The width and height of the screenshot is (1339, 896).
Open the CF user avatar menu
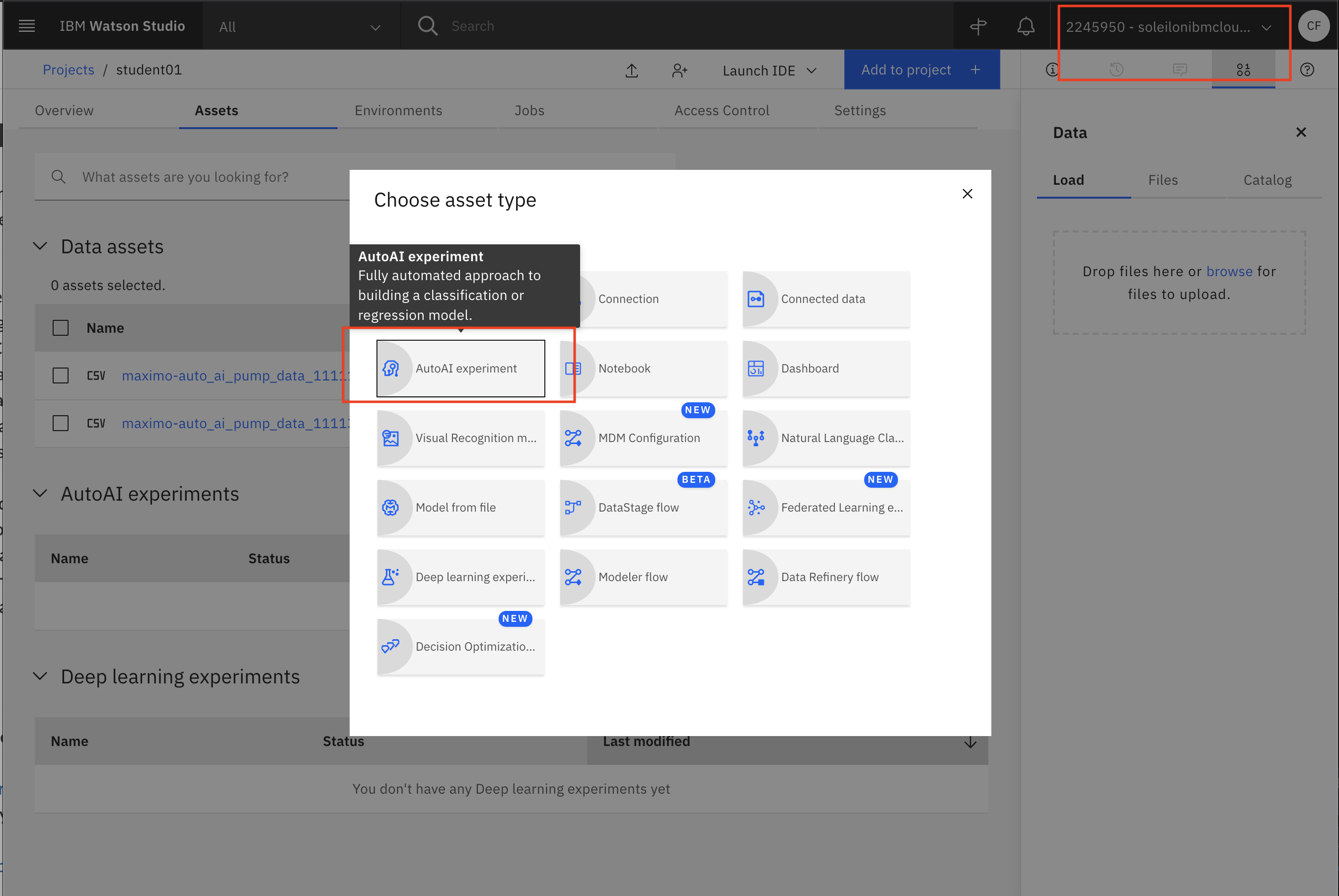(1313, 26)
